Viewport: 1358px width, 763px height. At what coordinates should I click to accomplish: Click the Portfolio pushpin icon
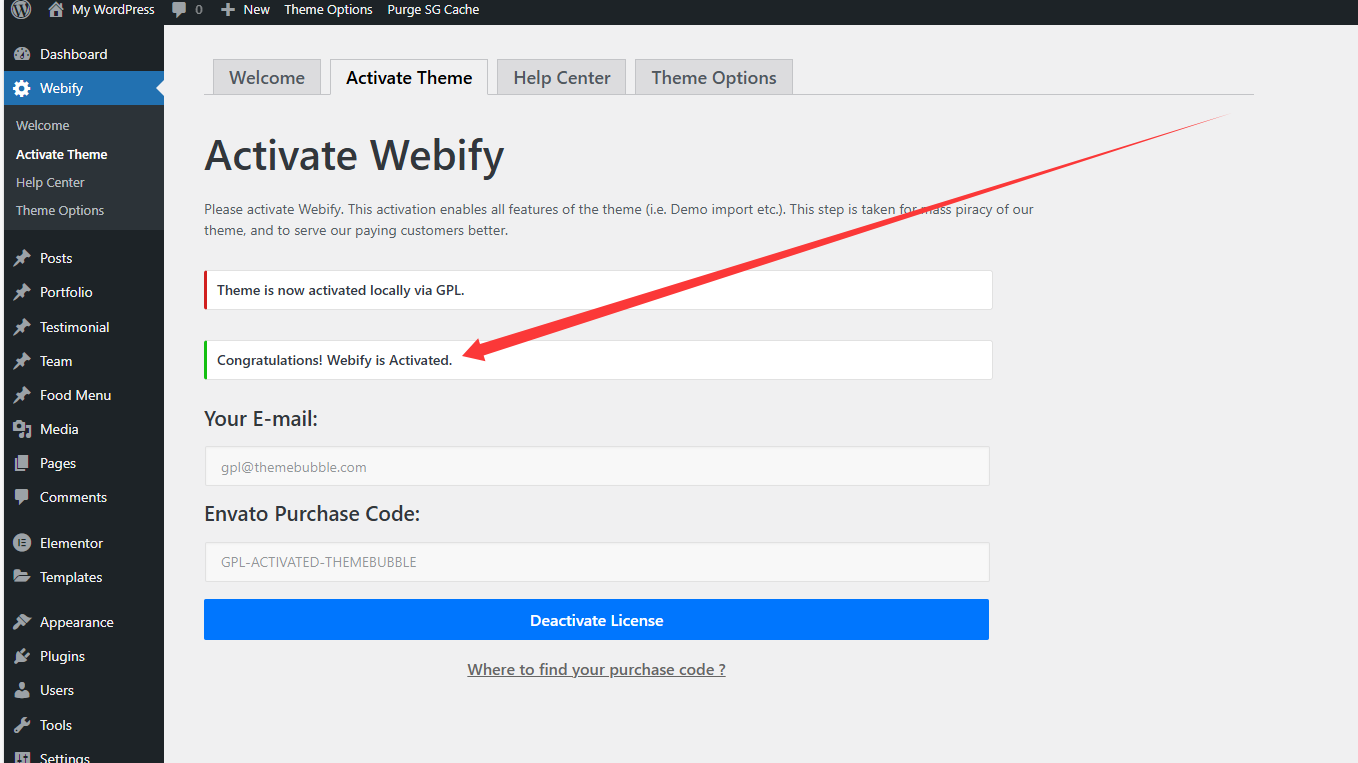[22, 292]
